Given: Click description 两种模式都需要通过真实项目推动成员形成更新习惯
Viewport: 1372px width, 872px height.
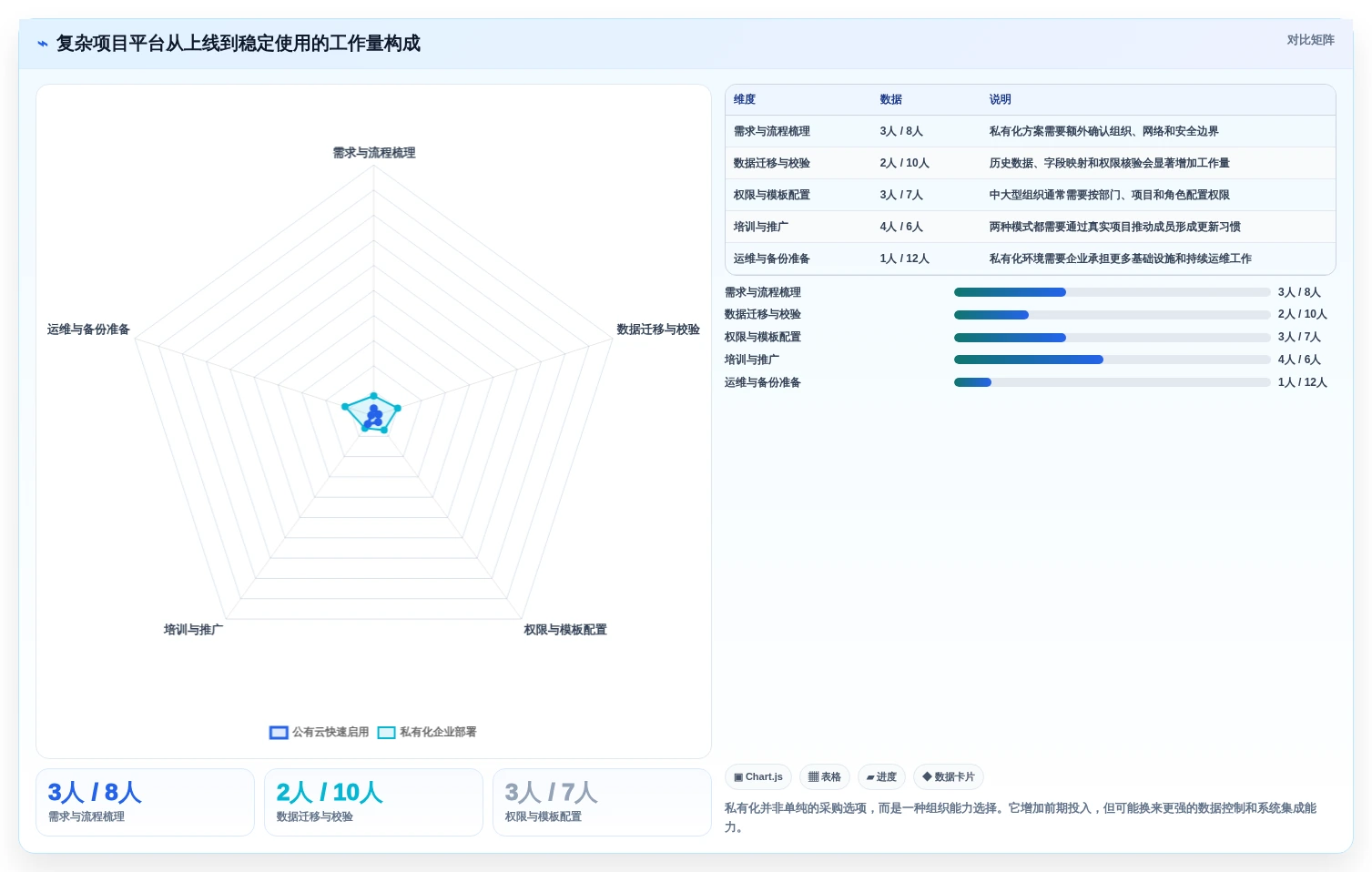Looking at the screenshot, I should point(1114,227).
